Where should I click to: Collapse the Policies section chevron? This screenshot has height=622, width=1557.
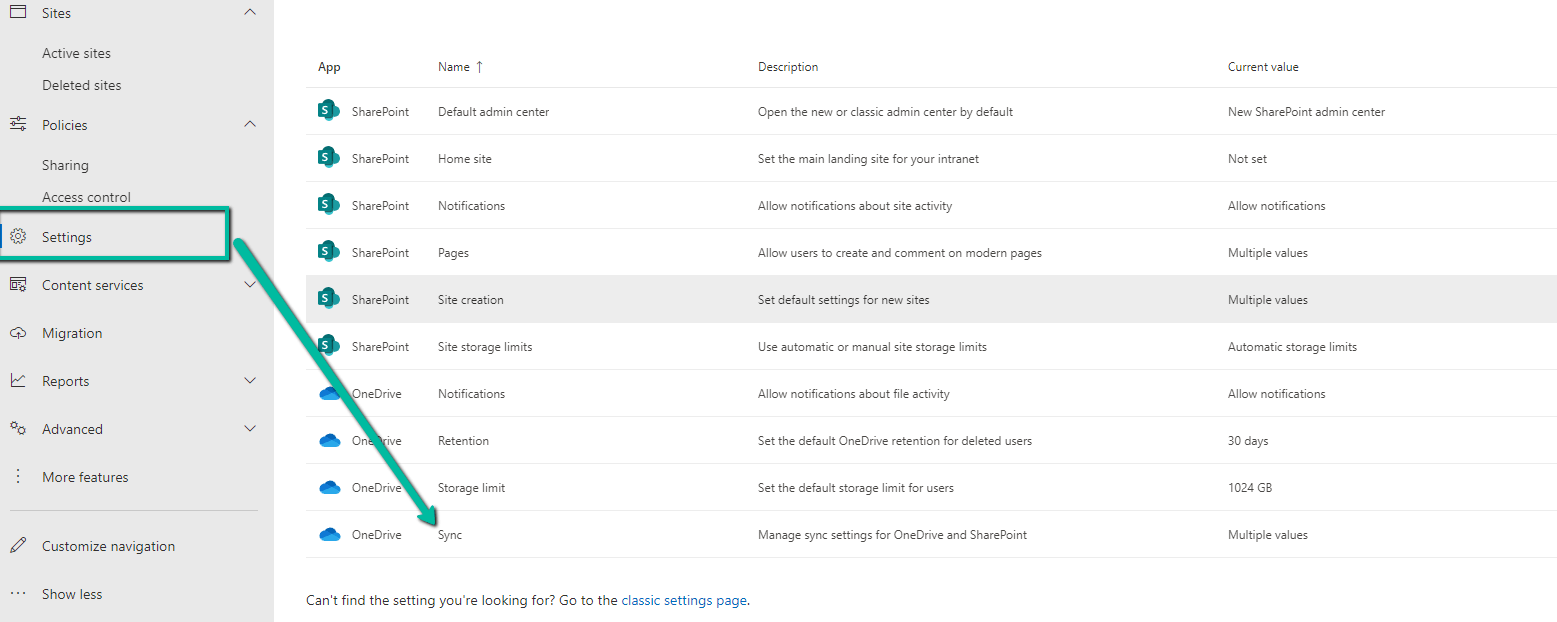(250, 125)
